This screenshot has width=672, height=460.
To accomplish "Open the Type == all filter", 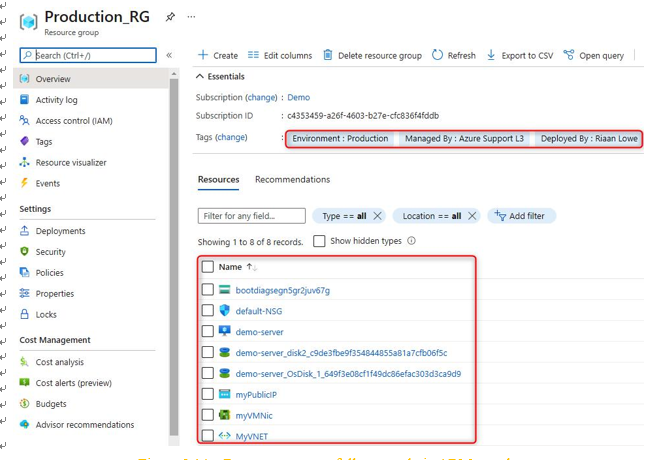I will (344, 216).
